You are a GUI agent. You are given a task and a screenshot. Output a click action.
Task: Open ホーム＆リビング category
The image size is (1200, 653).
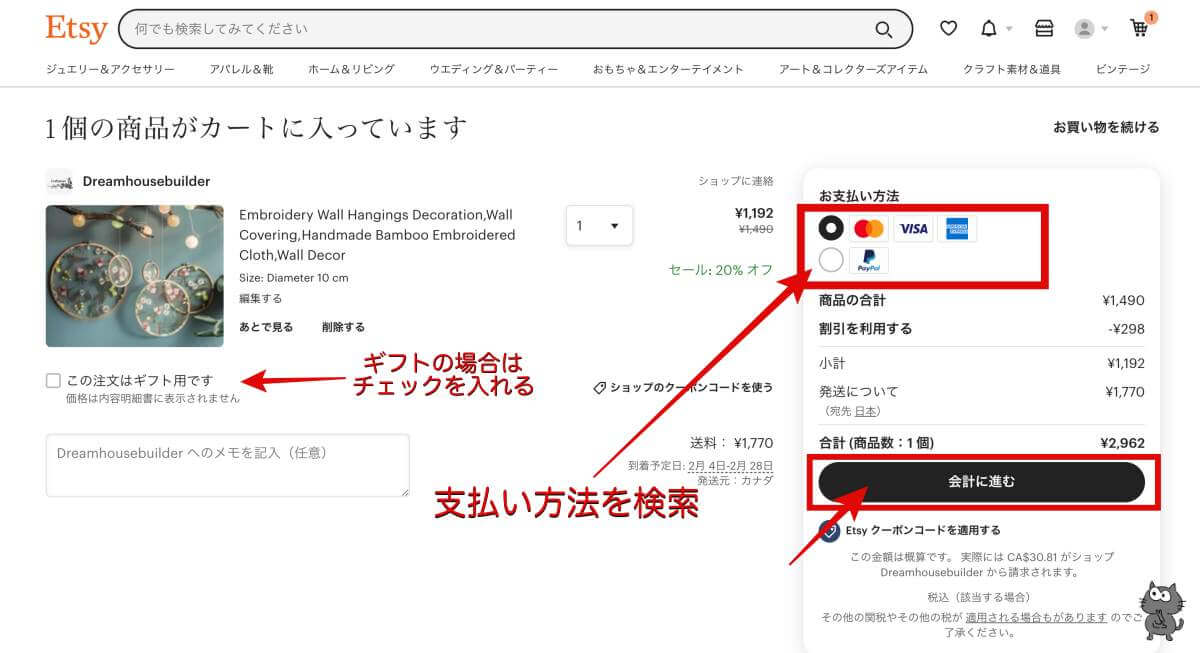pos(351,69)
